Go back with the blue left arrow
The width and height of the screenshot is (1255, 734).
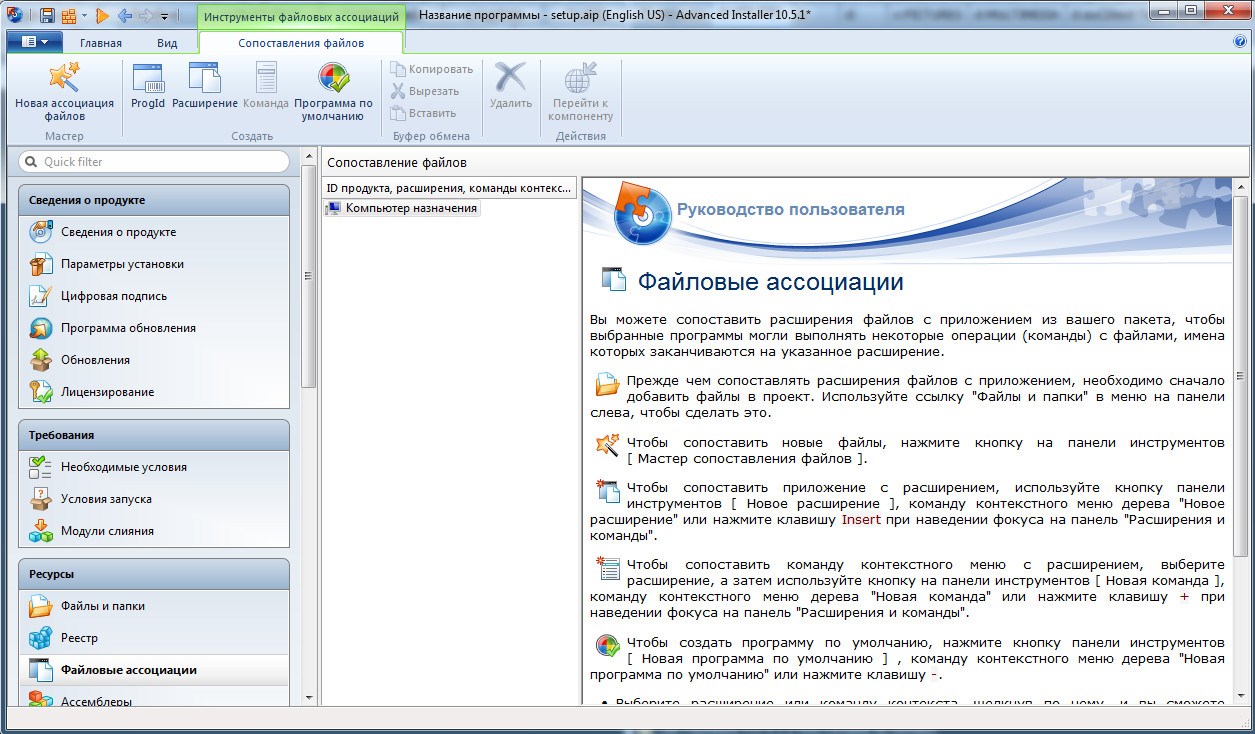[125, 15]
